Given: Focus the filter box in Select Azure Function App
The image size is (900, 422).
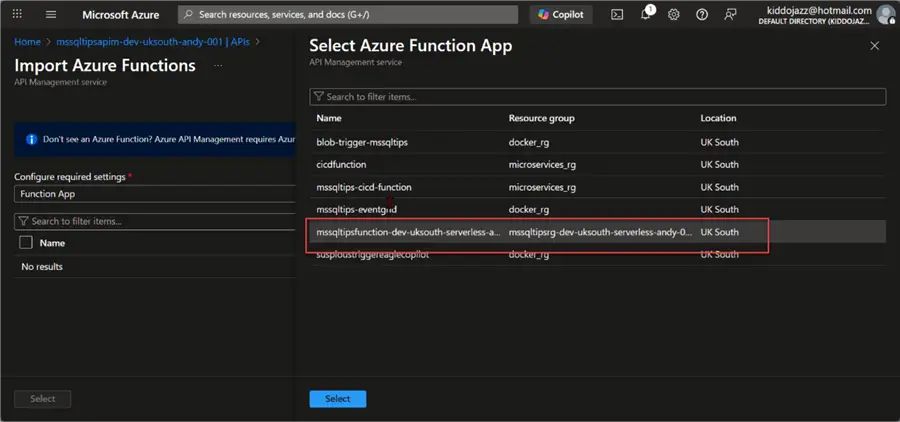Looking at the screenshot, I should pos(598,96).
